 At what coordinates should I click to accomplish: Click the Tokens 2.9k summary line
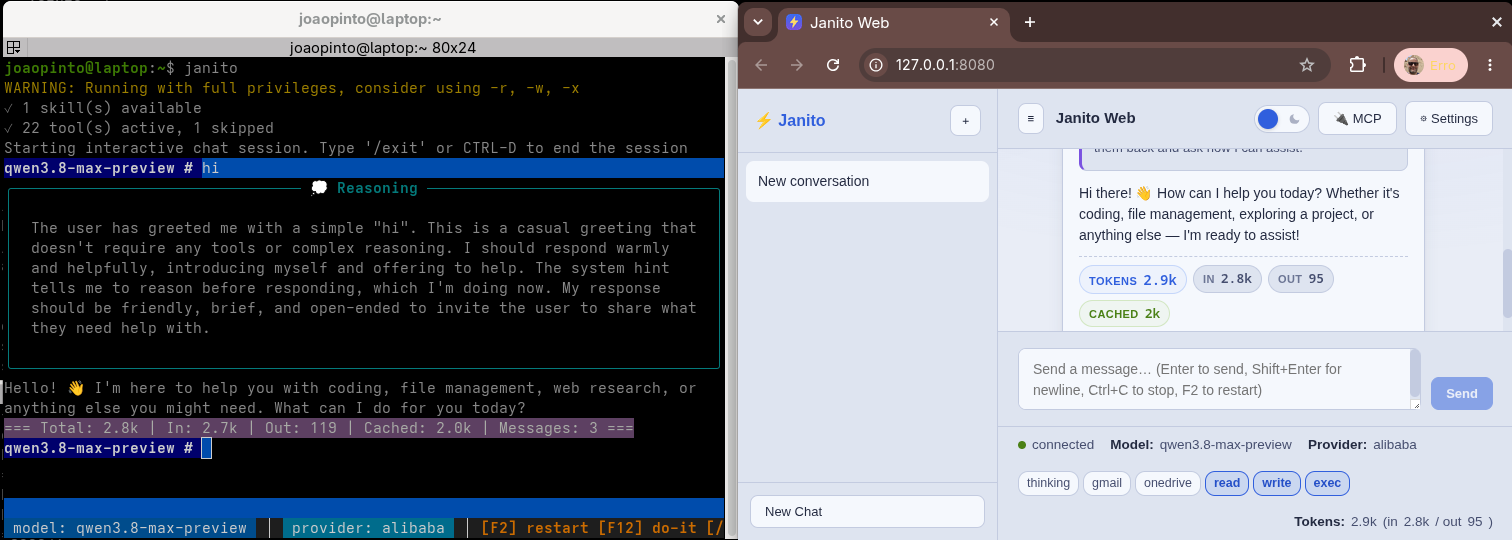[1393, 521]
